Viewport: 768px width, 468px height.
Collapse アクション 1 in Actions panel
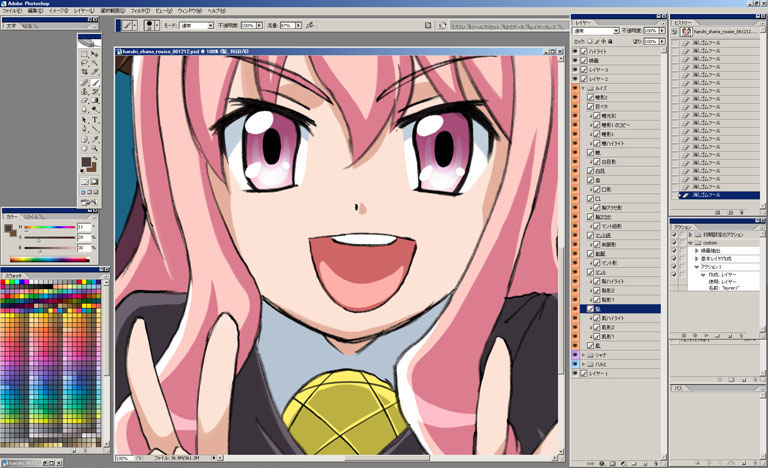tap(696, 267)
